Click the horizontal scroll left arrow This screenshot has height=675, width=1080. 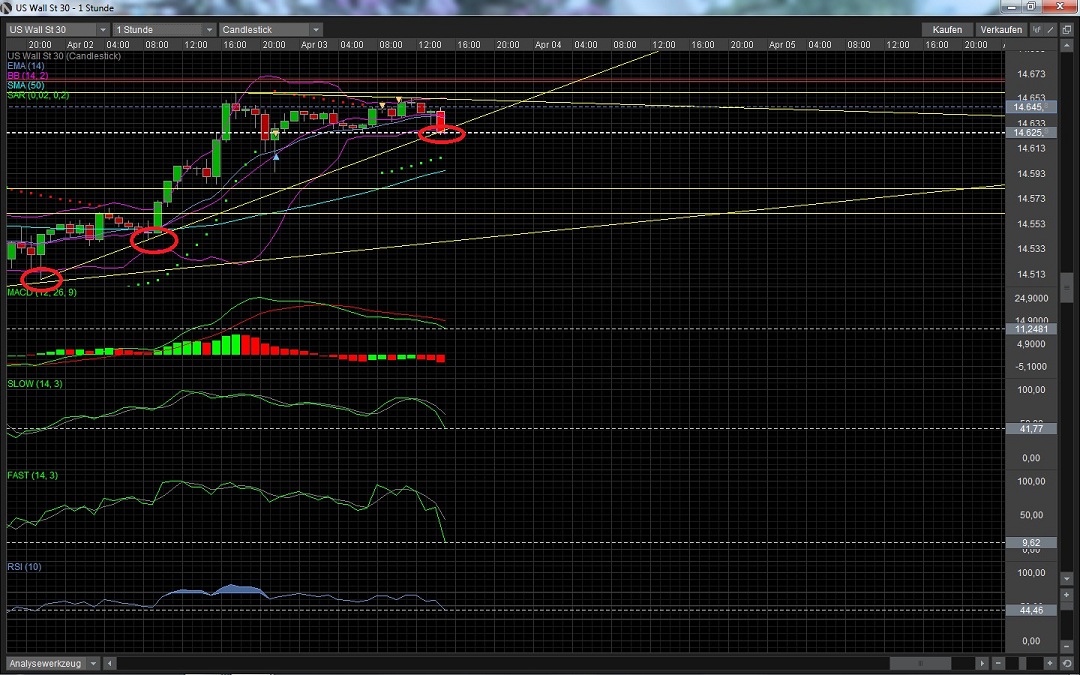pyautogui.click(x=110, y=663)
